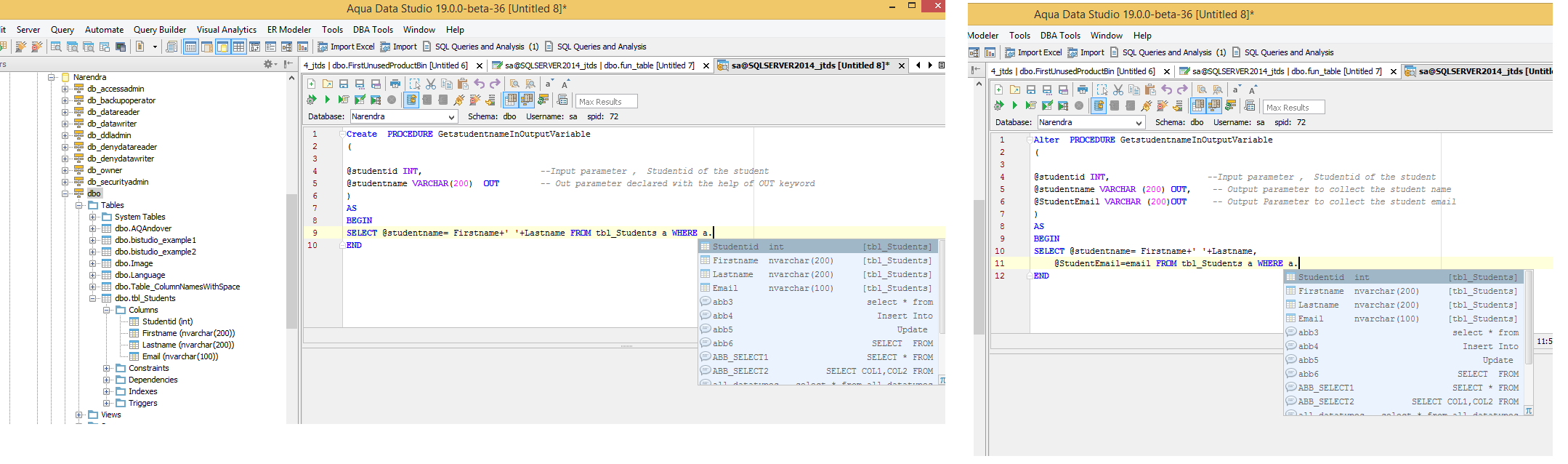Click the Print icon in Create PROCEDURE editor
The image size is (1568, 464).
click(395, 84)
